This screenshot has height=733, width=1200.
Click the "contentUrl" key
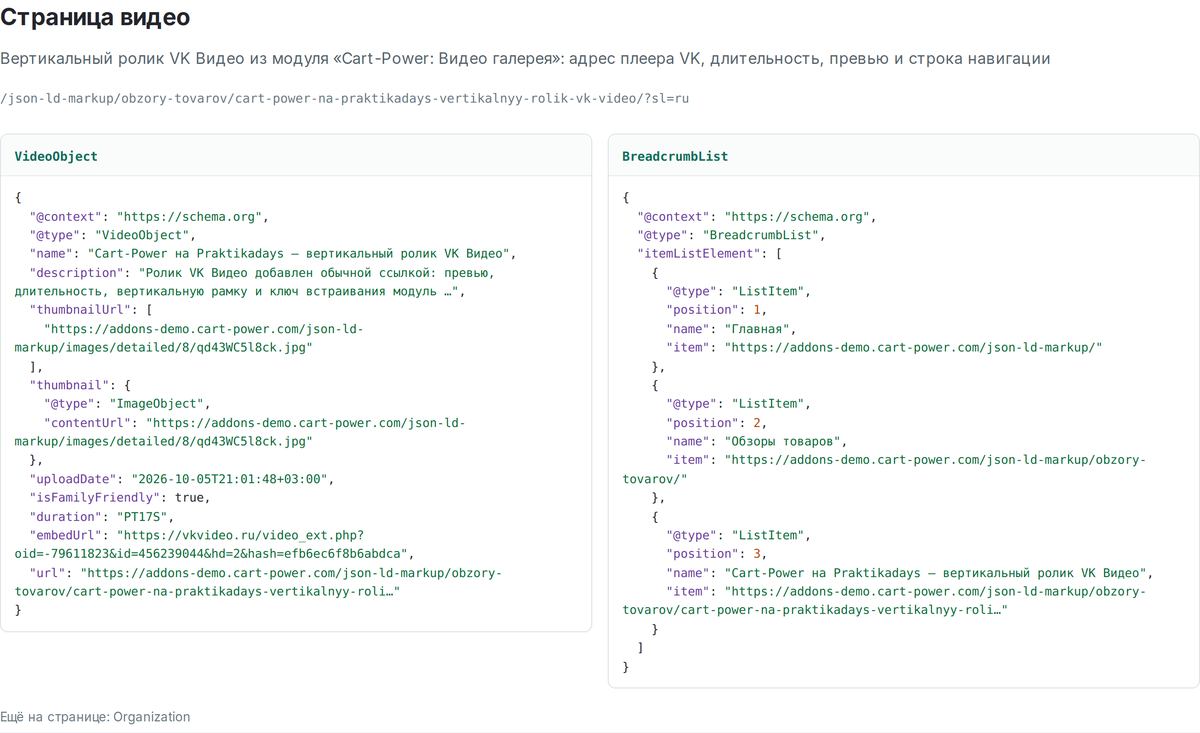[x=87, y=423]
